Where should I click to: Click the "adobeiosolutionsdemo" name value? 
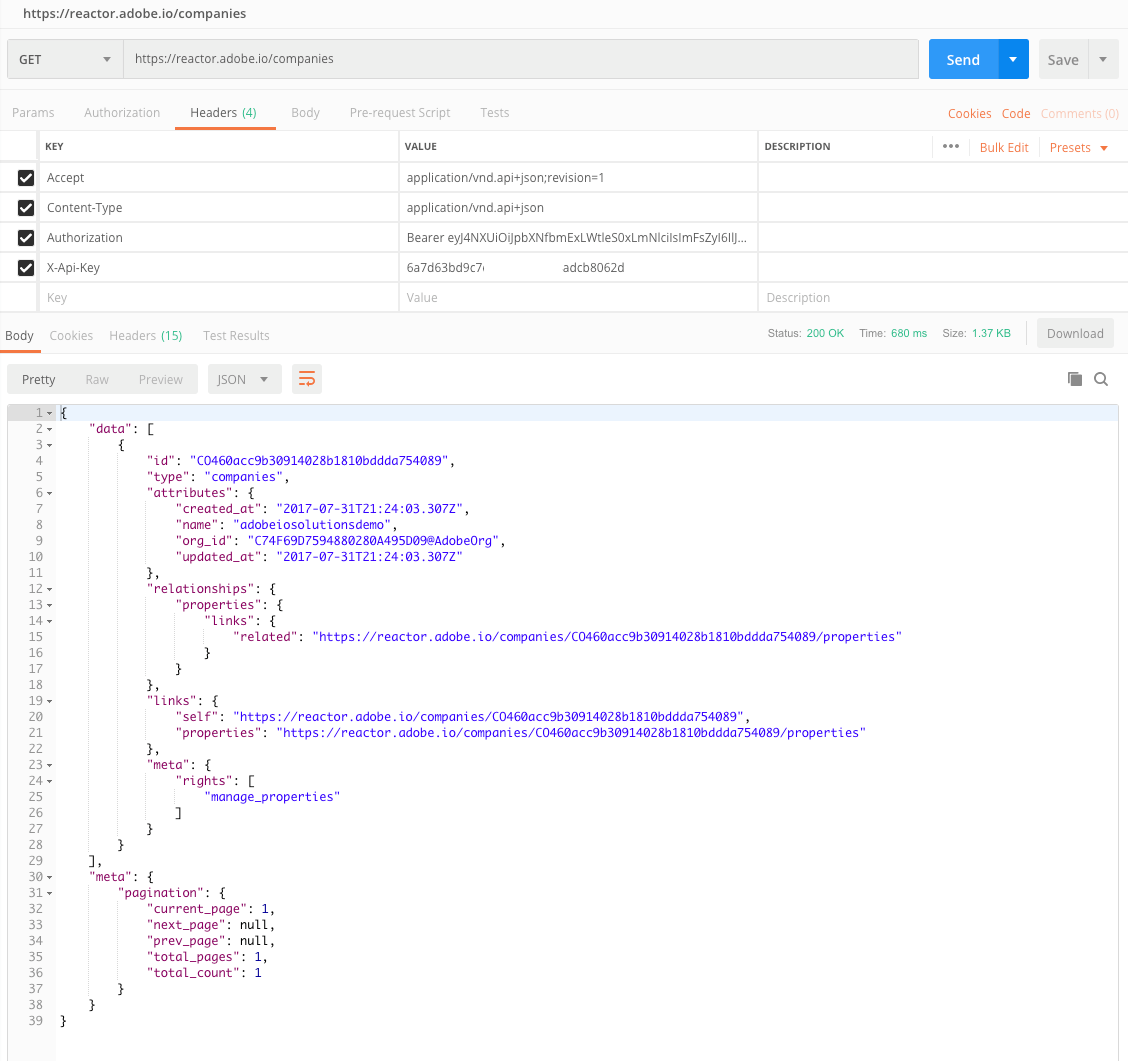point(311,525)
